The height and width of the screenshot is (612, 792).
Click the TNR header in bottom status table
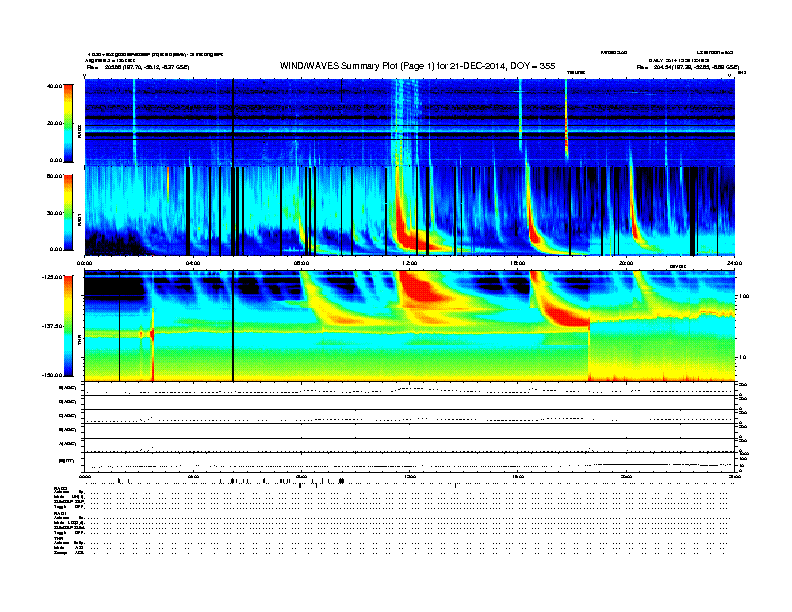coord(58,538)
